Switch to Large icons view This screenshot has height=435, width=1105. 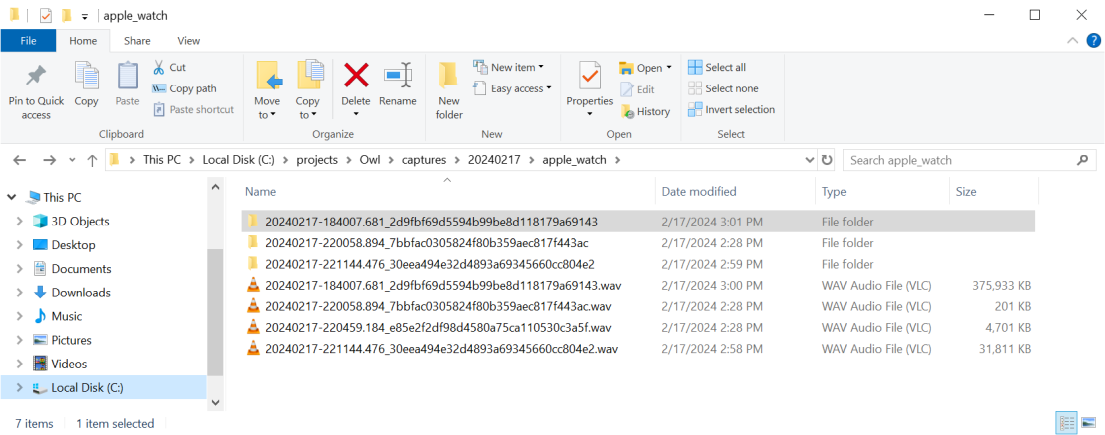pyautogui.click(x=1088, y=423)
